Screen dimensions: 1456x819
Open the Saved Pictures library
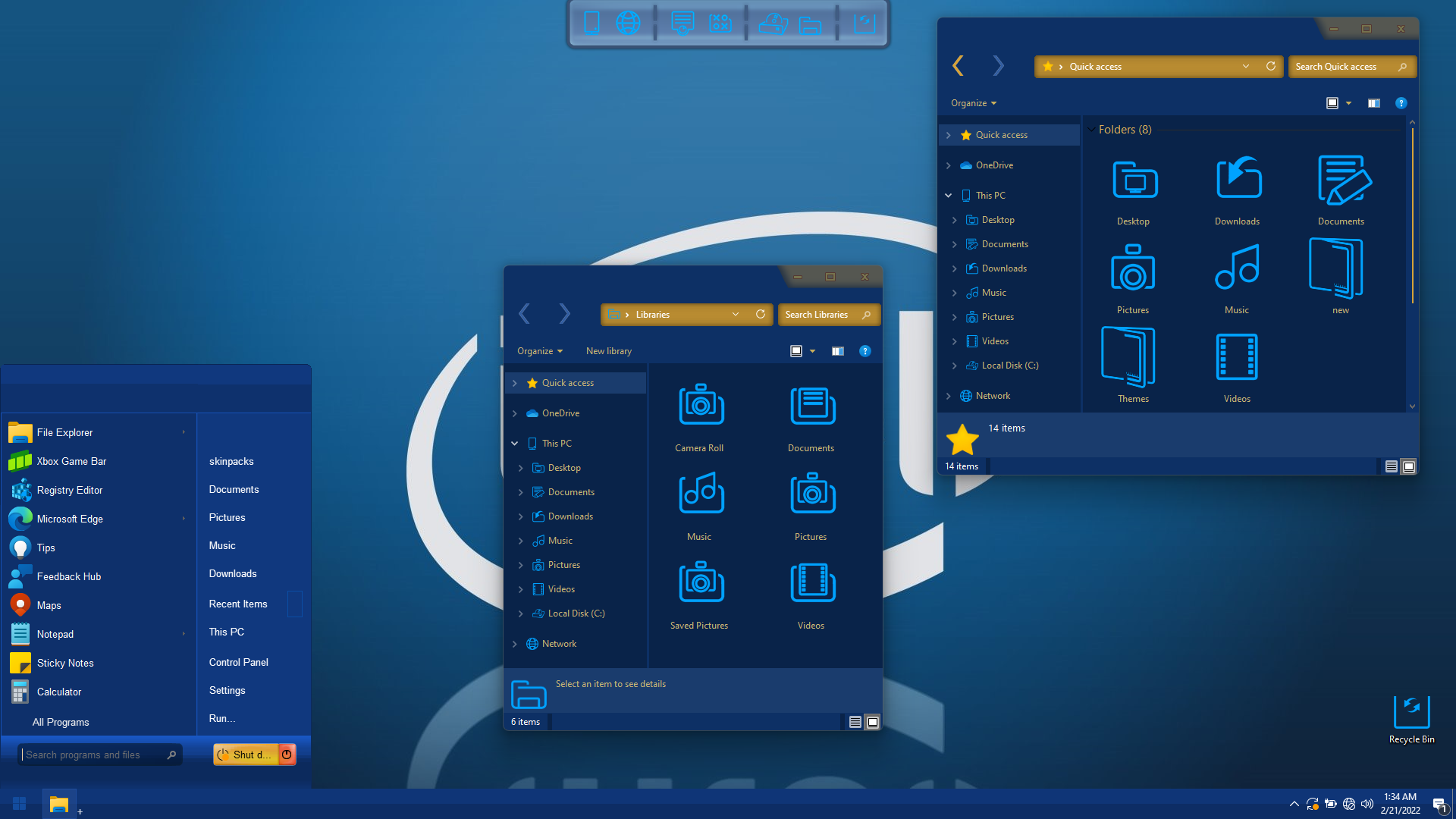tap(699, 595)
